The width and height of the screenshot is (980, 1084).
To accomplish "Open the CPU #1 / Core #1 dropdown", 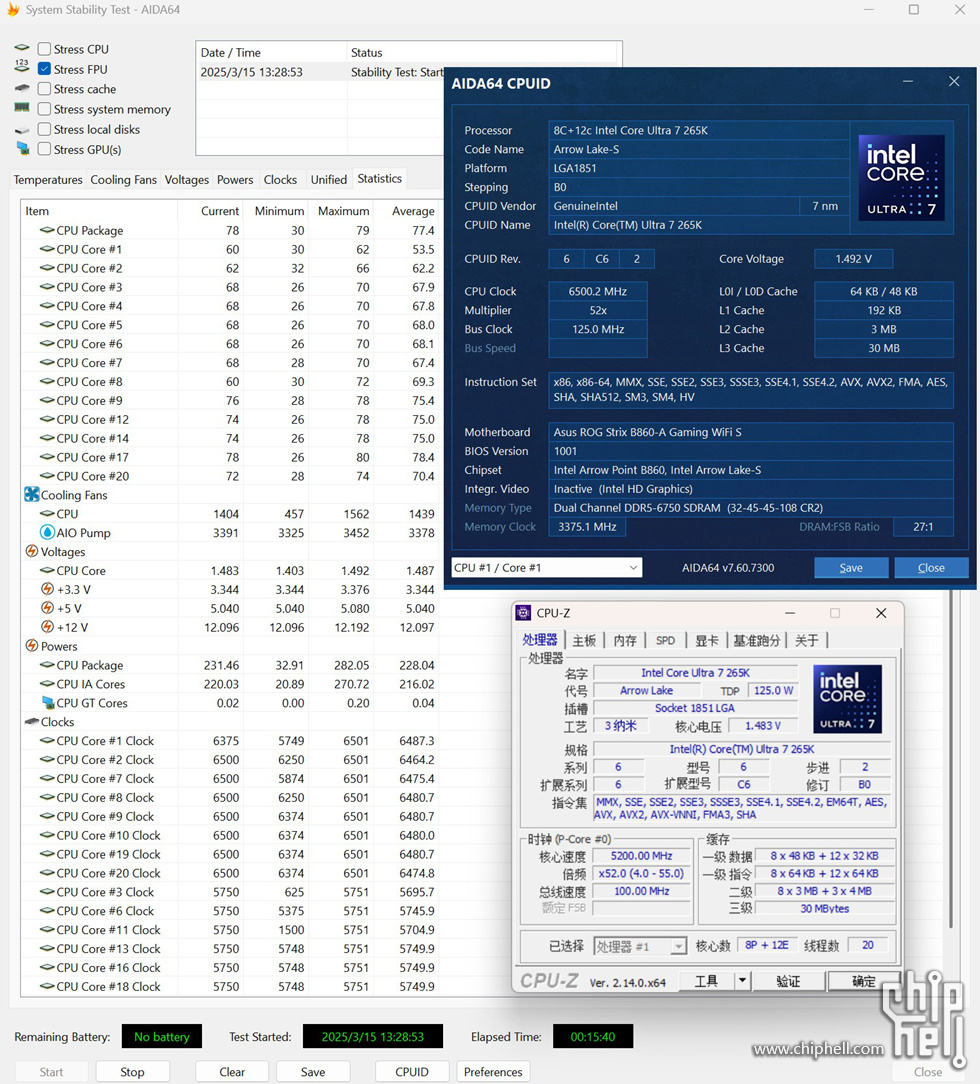I will (x=547, y=568).
